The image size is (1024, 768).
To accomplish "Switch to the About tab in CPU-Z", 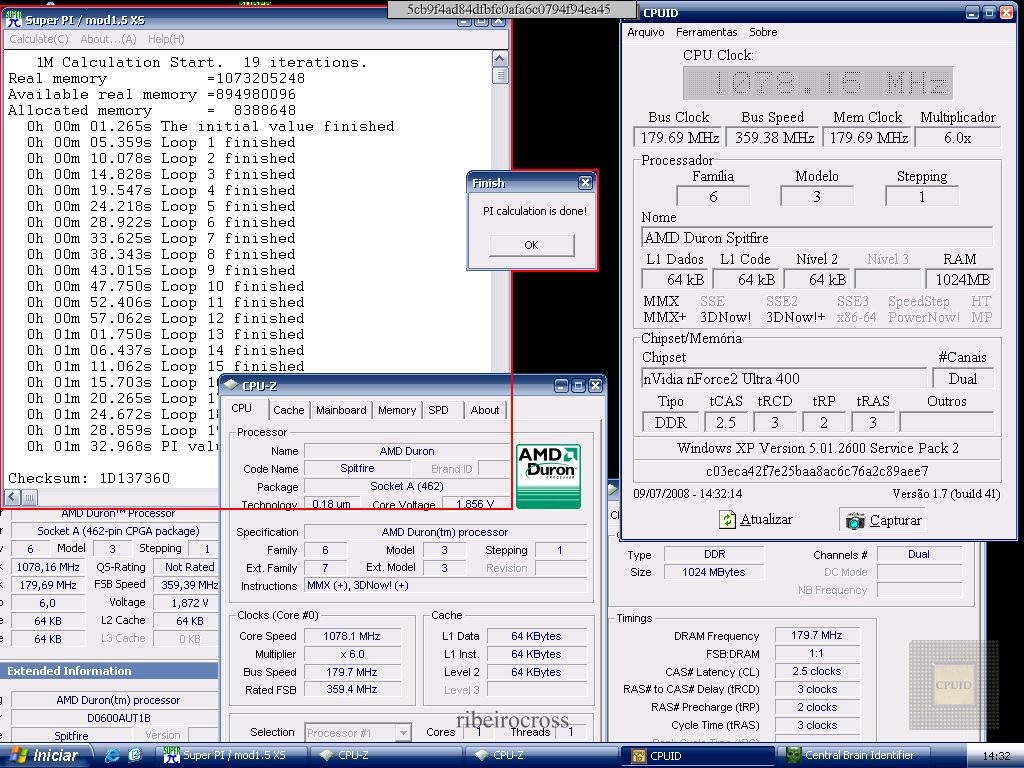I will click(x=485, y=410).
